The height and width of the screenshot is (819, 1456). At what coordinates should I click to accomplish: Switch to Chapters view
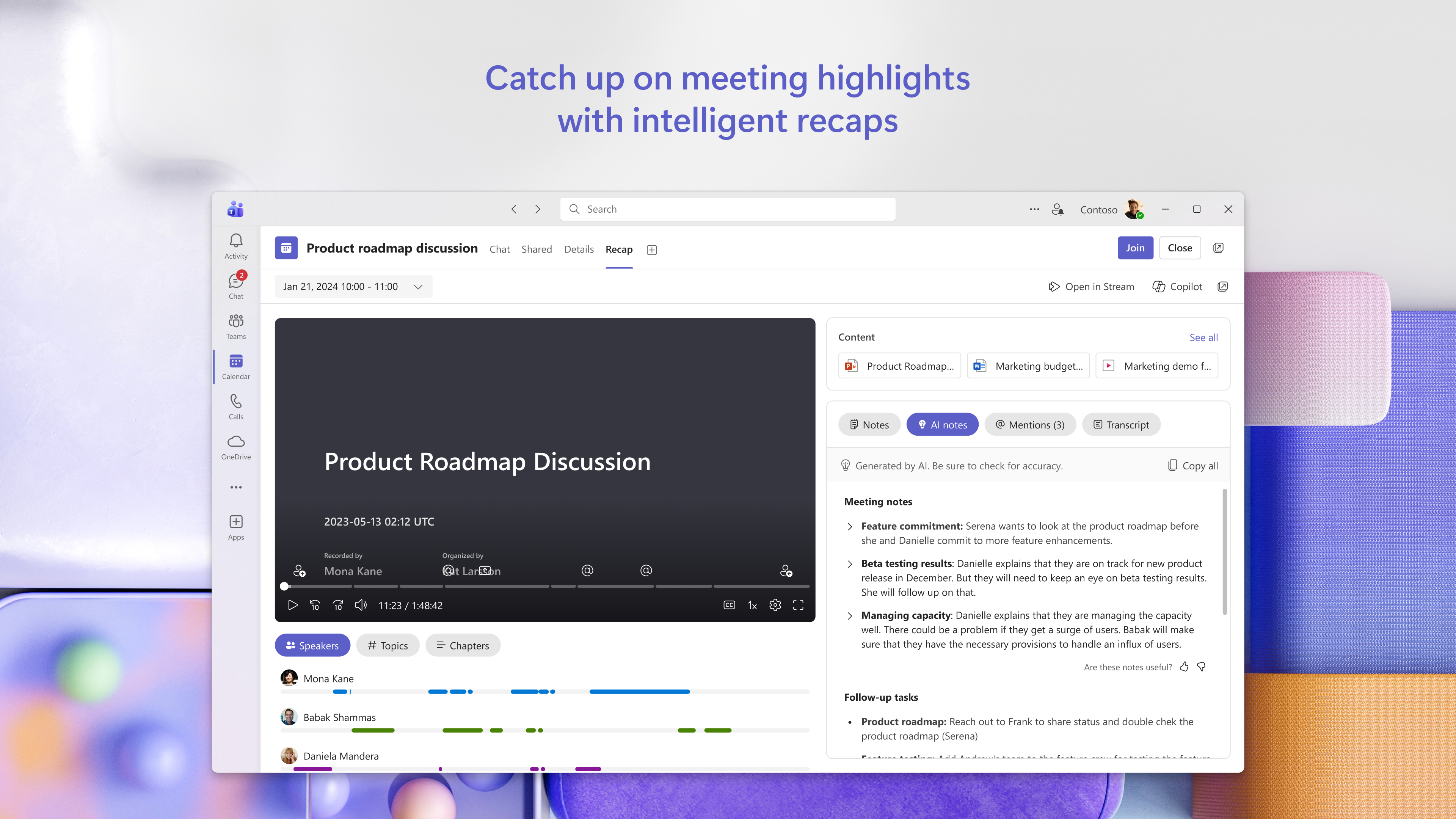pos(462,645)
